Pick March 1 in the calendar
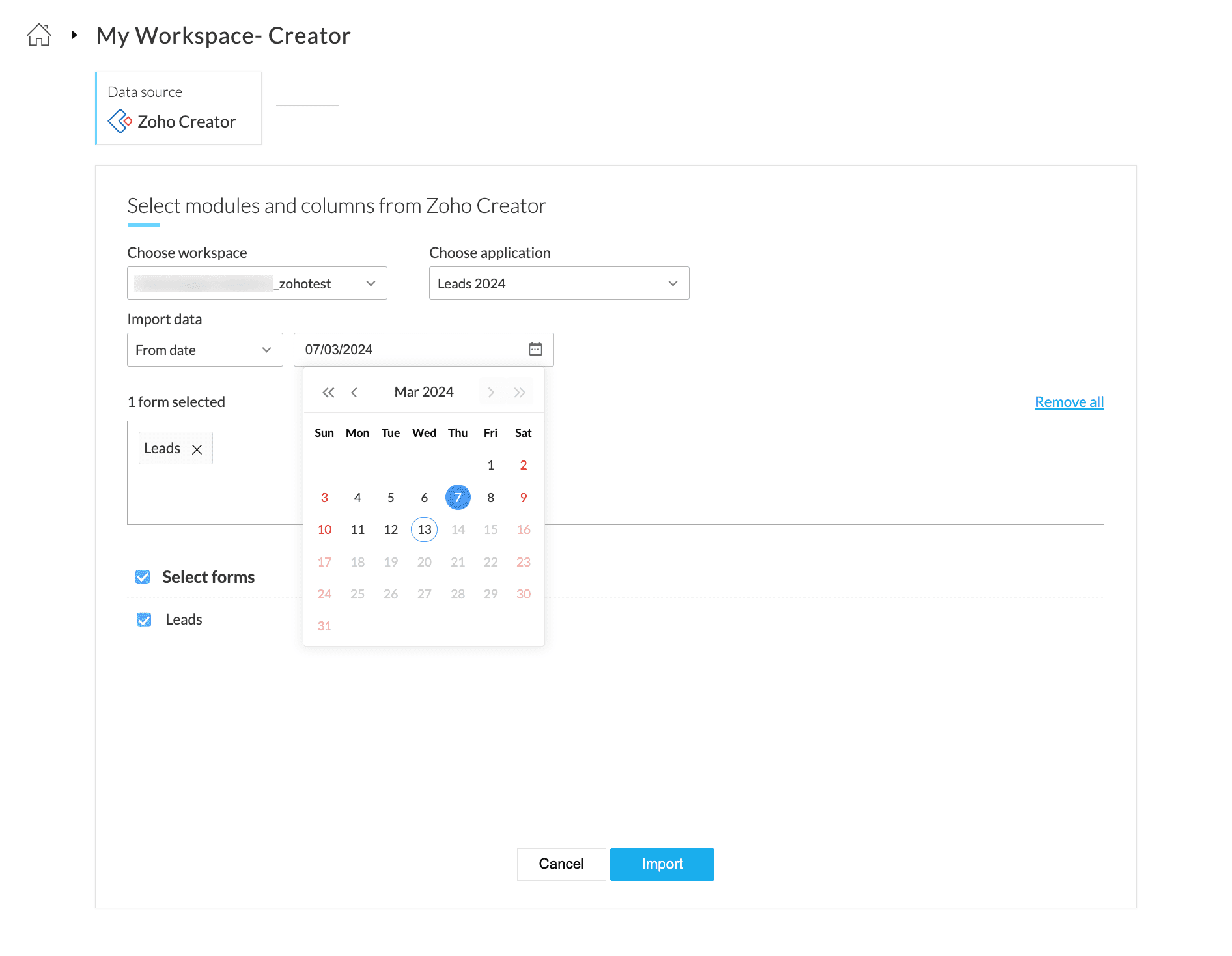The width and height of the screenshot is (1232, 956). [x=491, y=465]
